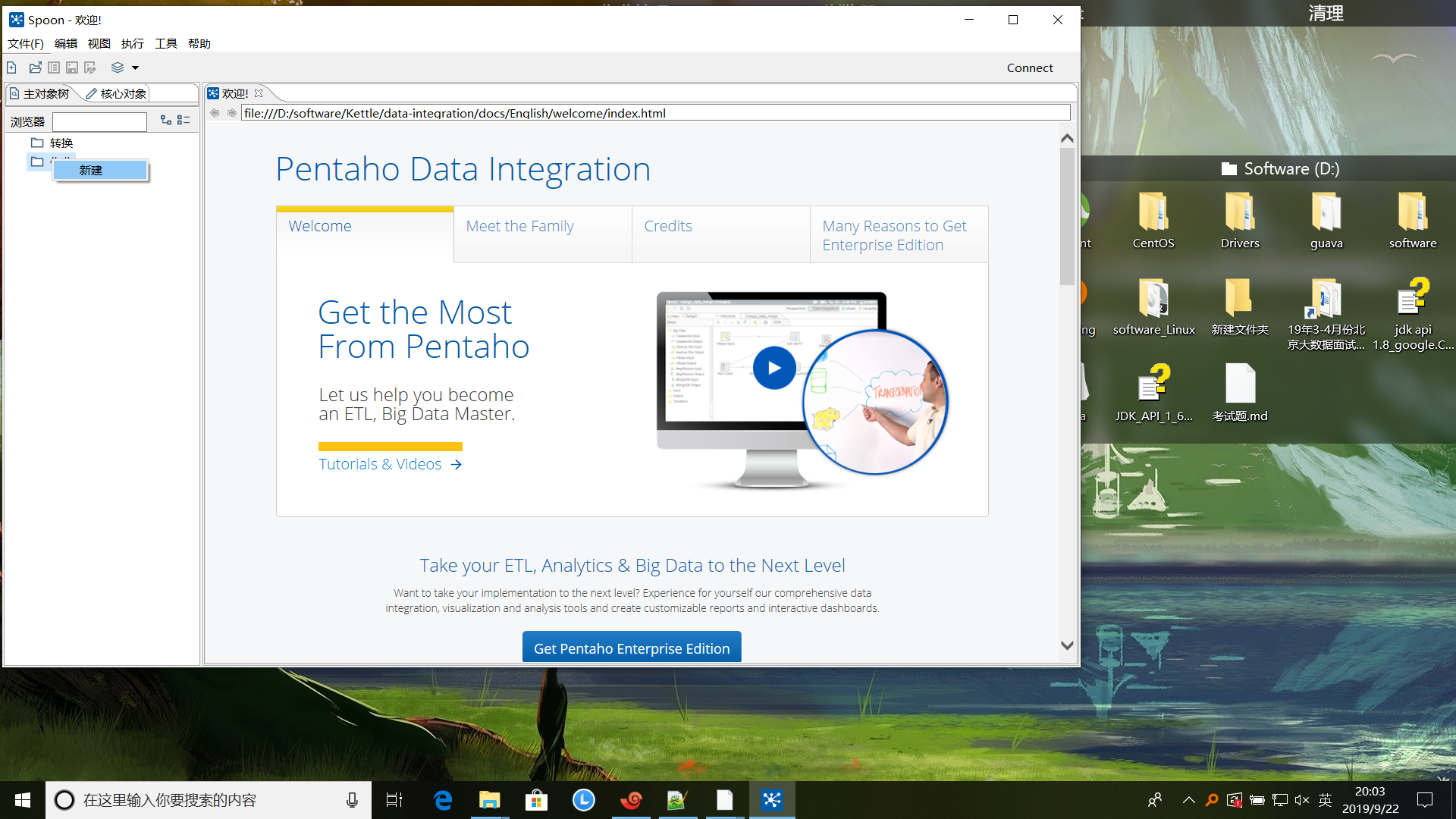Click Get Pentaho Enterprise Edition button
This screenshot has width=1456, height=819.
[631, 648]
